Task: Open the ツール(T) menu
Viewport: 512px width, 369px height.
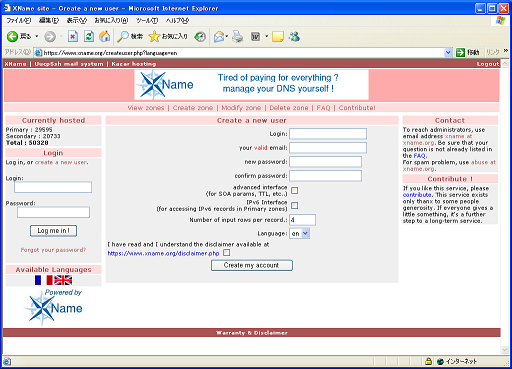Action: coord(147,21)
